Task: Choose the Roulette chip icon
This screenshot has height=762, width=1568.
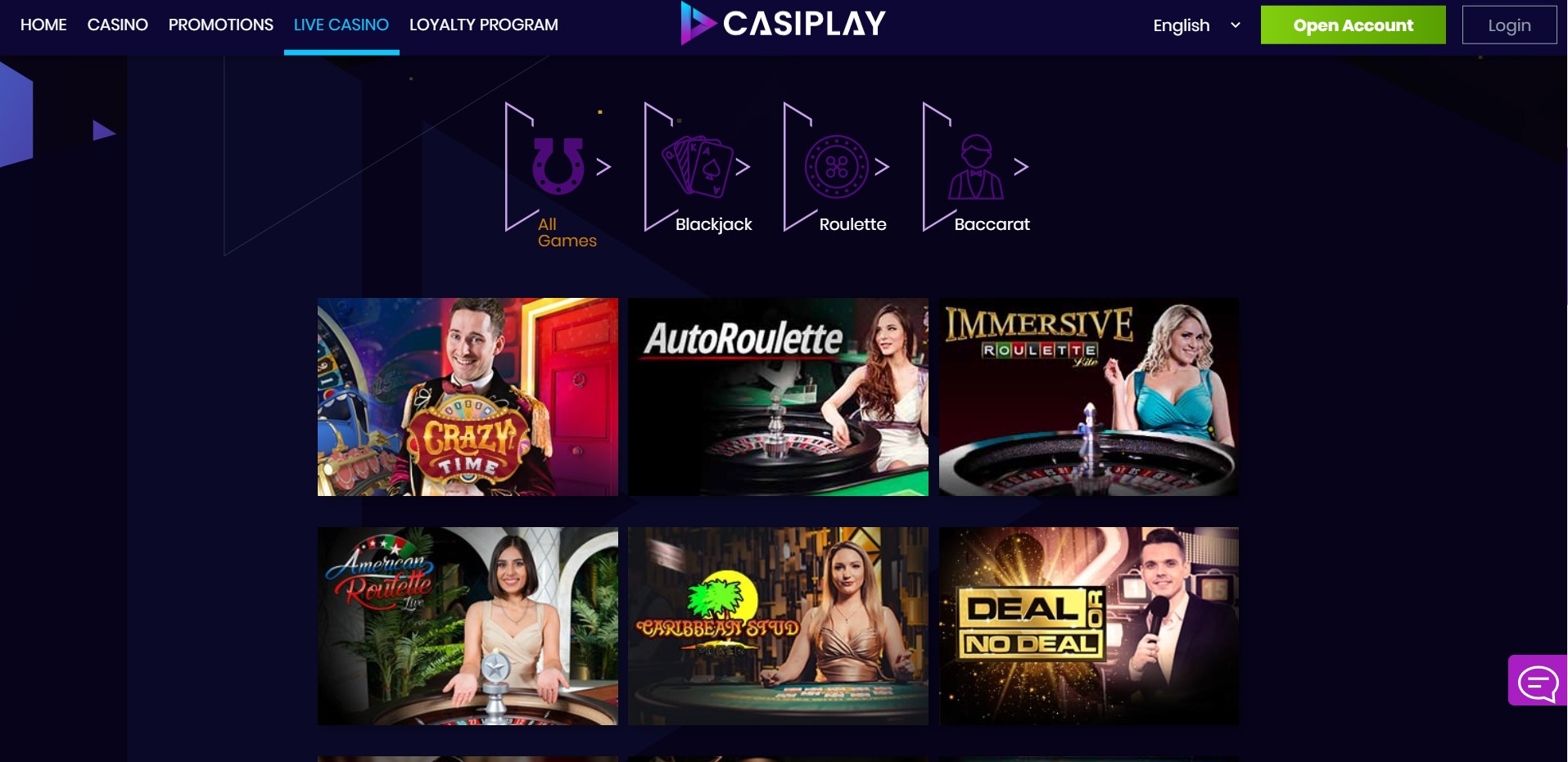Action: click(x=836, y=167)
